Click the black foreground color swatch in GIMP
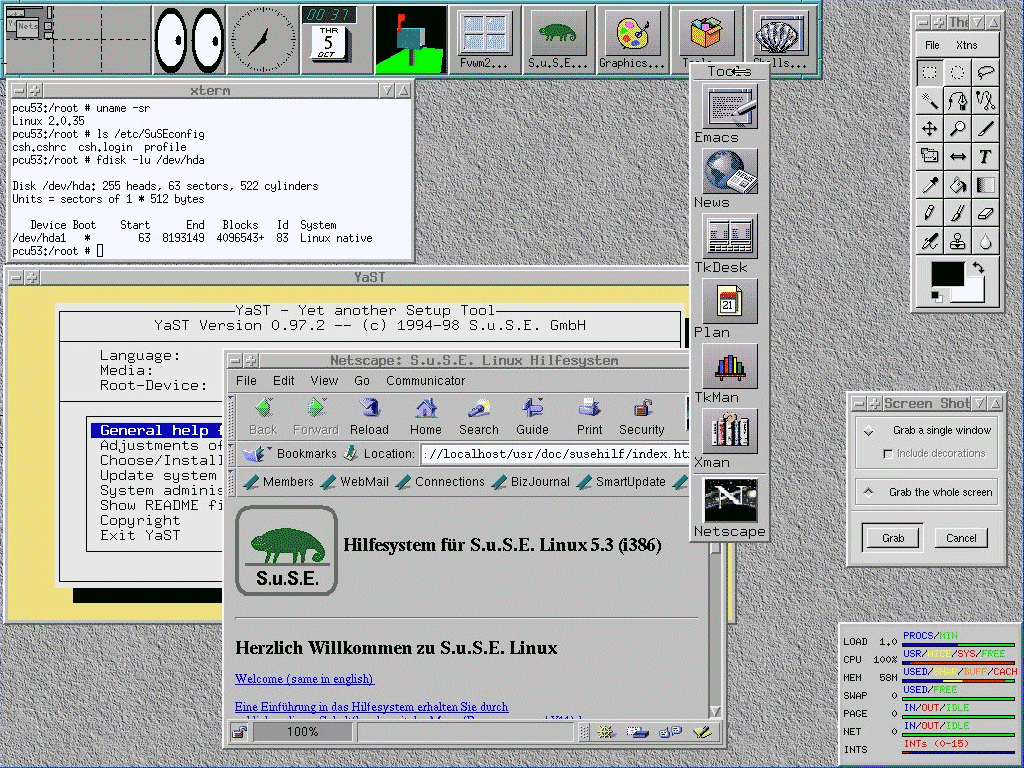 [947, 273]
